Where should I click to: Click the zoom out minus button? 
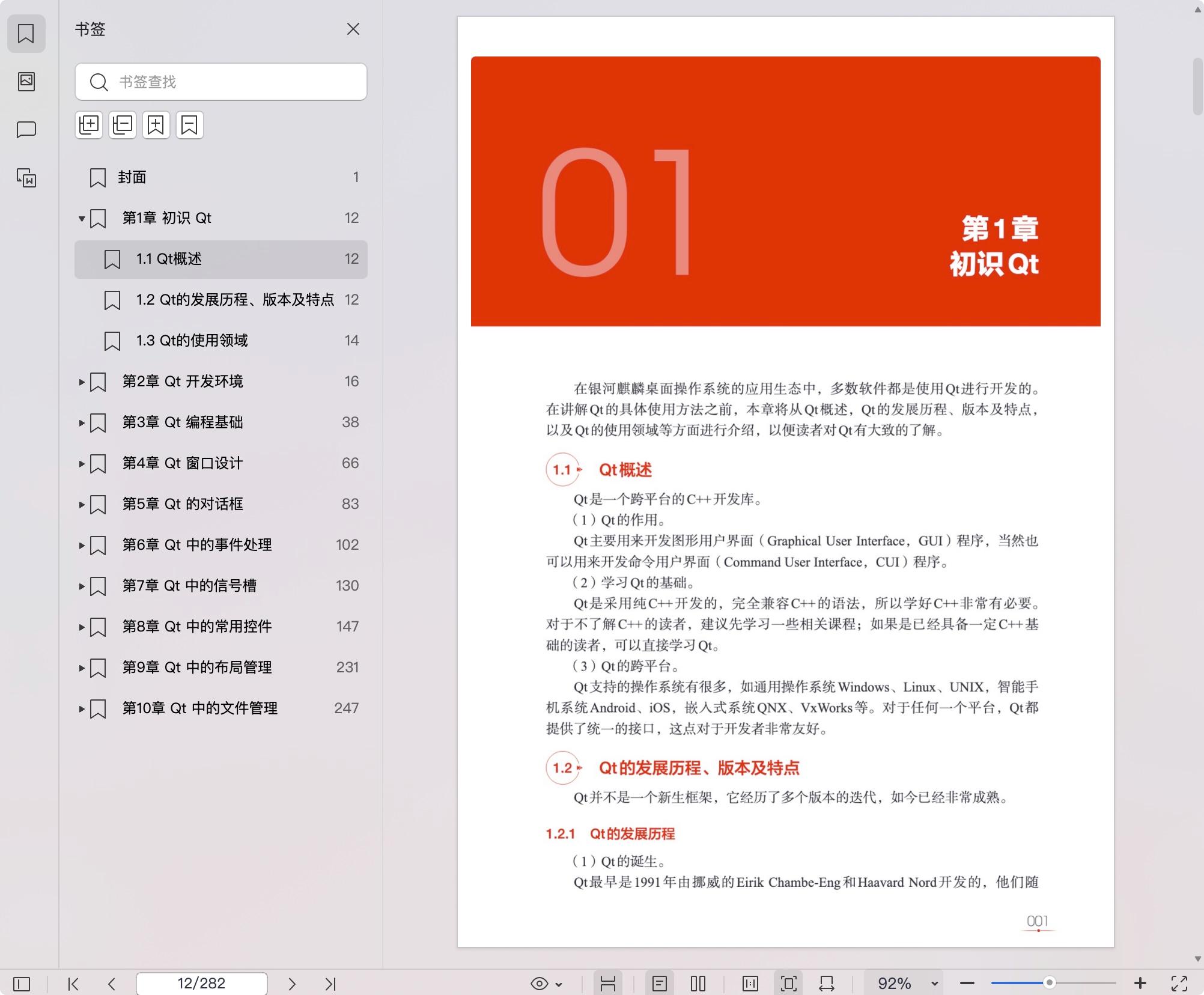click(967, 984)
